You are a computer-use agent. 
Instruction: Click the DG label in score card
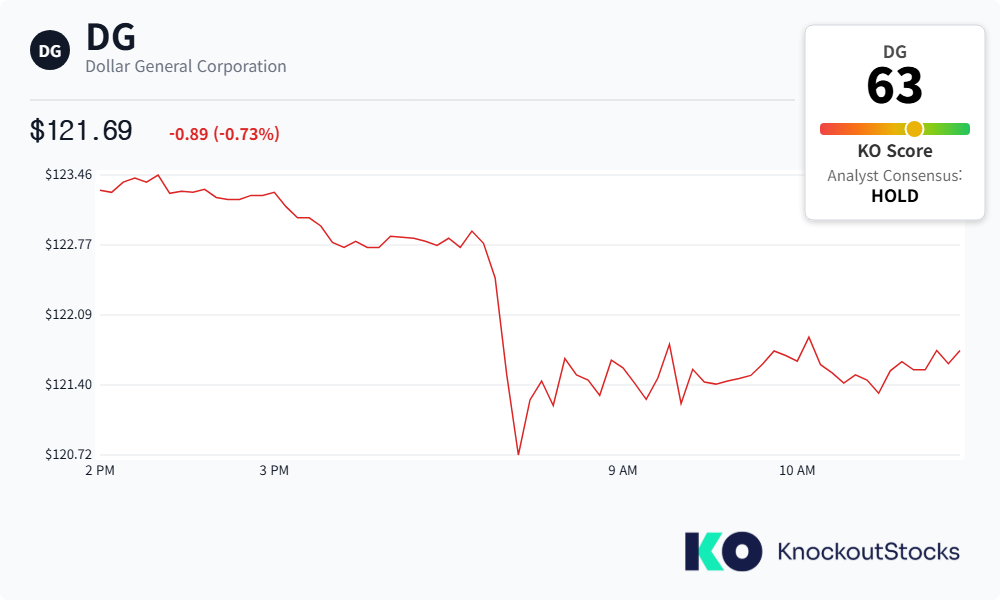[895, 52]
